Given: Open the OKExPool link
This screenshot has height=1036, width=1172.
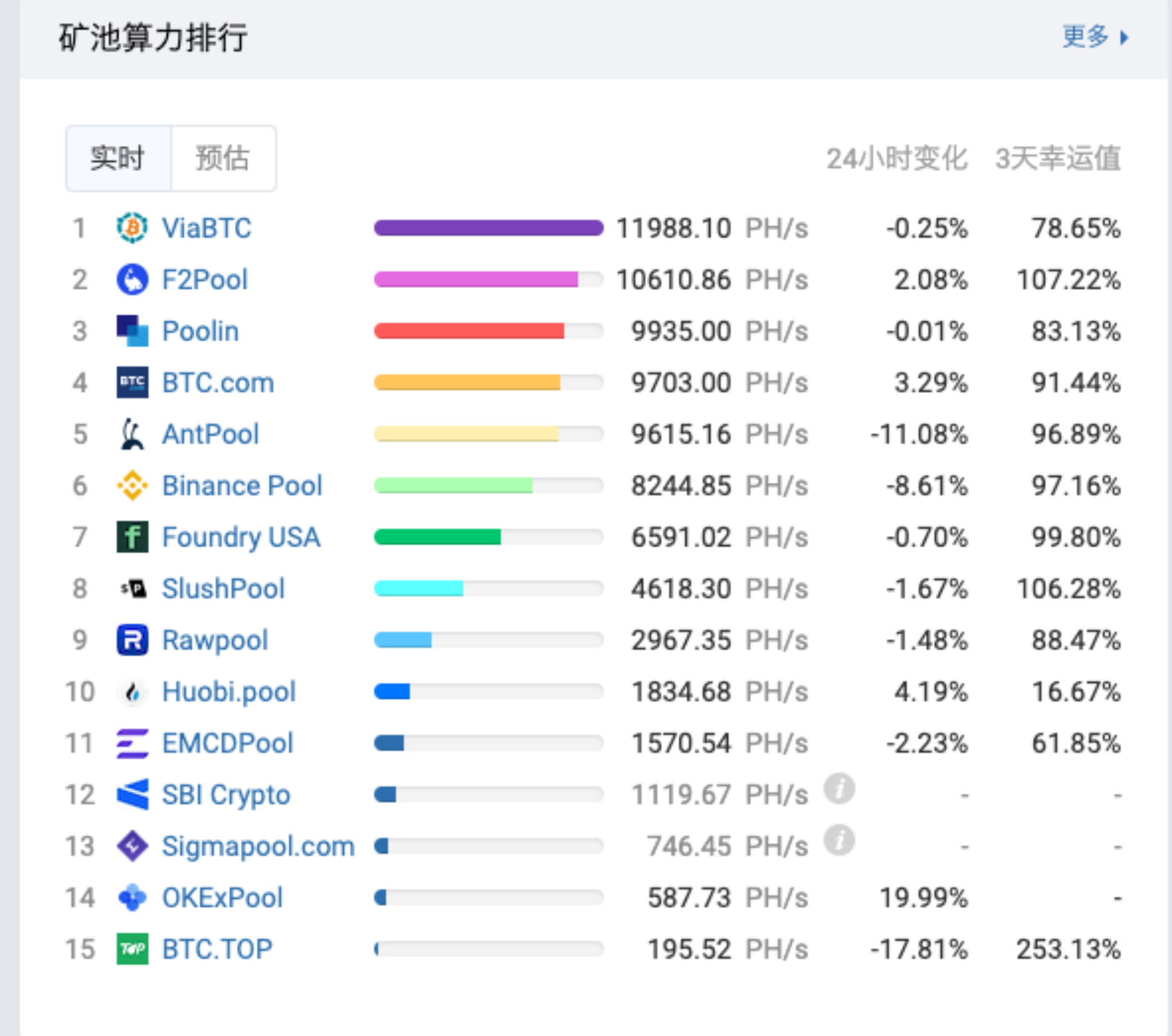Looking at the screenshot, I should pos(223,898).
